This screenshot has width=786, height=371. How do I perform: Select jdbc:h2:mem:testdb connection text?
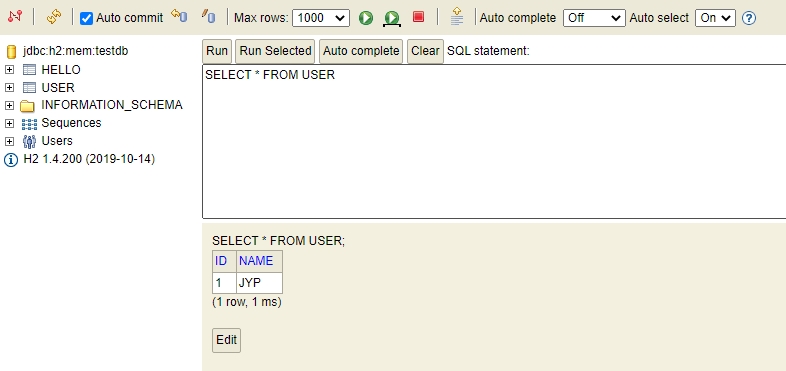[76, 51]
